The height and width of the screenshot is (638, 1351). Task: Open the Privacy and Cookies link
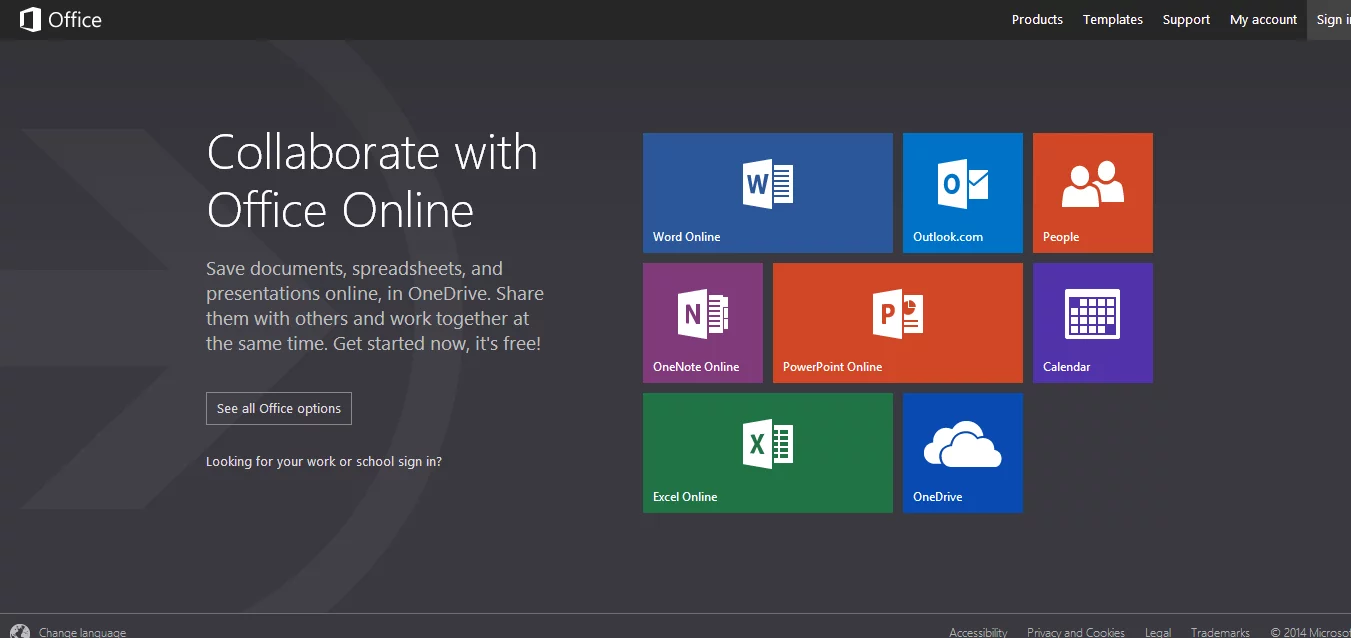point(1076,631)
